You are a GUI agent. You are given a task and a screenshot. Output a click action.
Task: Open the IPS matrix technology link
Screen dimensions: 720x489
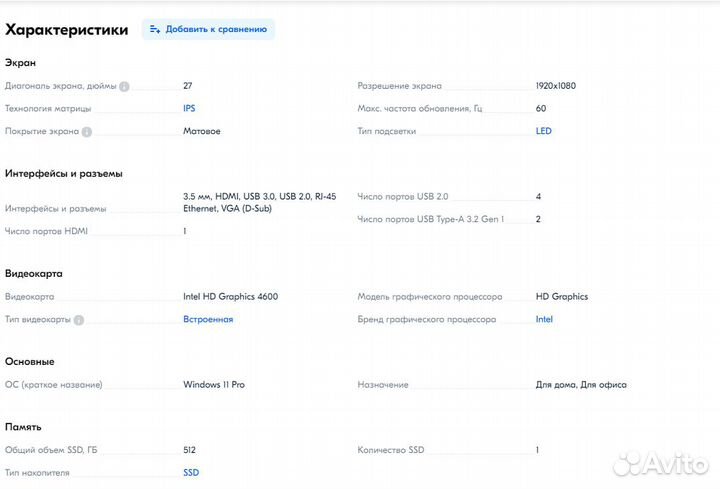pyautogui.click(x=189, y=108)
